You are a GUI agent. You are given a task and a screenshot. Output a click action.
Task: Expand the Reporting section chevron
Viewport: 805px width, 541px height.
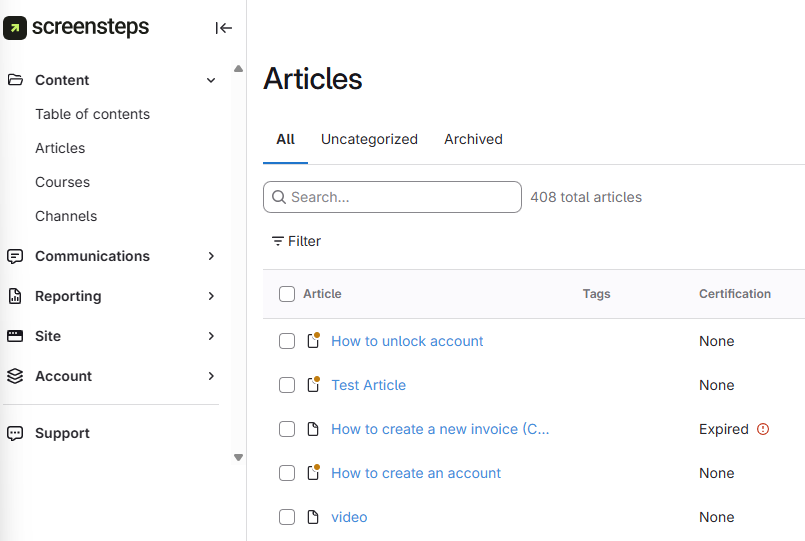[x=211, y=296]
